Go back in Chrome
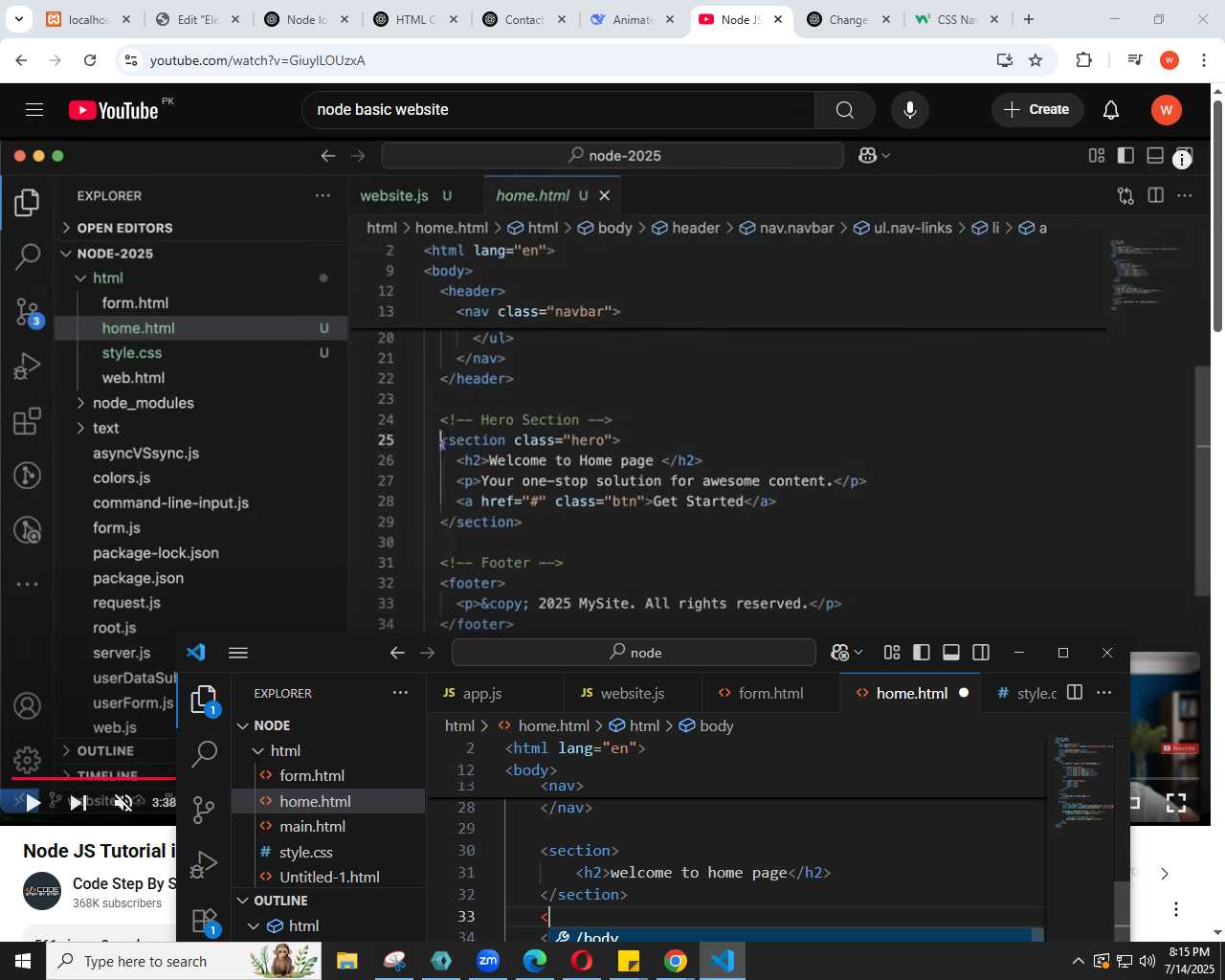This screenshot has width=1225, height=980. coord(21,60)
